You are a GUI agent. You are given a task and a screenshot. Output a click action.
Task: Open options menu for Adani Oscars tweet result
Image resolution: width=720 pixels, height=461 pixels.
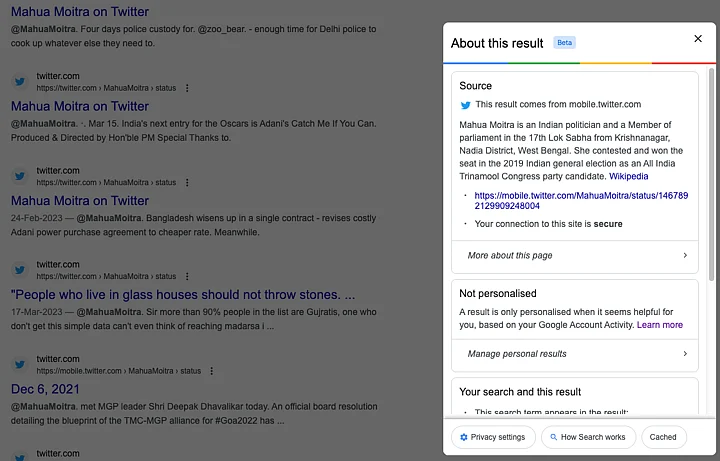(x=187, y=88)
